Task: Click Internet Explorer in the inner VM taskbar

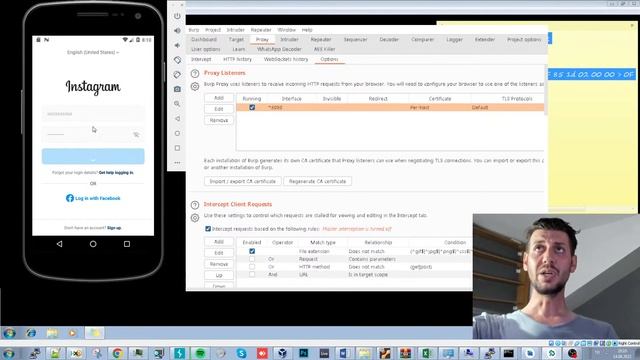Action: (31, 333)
